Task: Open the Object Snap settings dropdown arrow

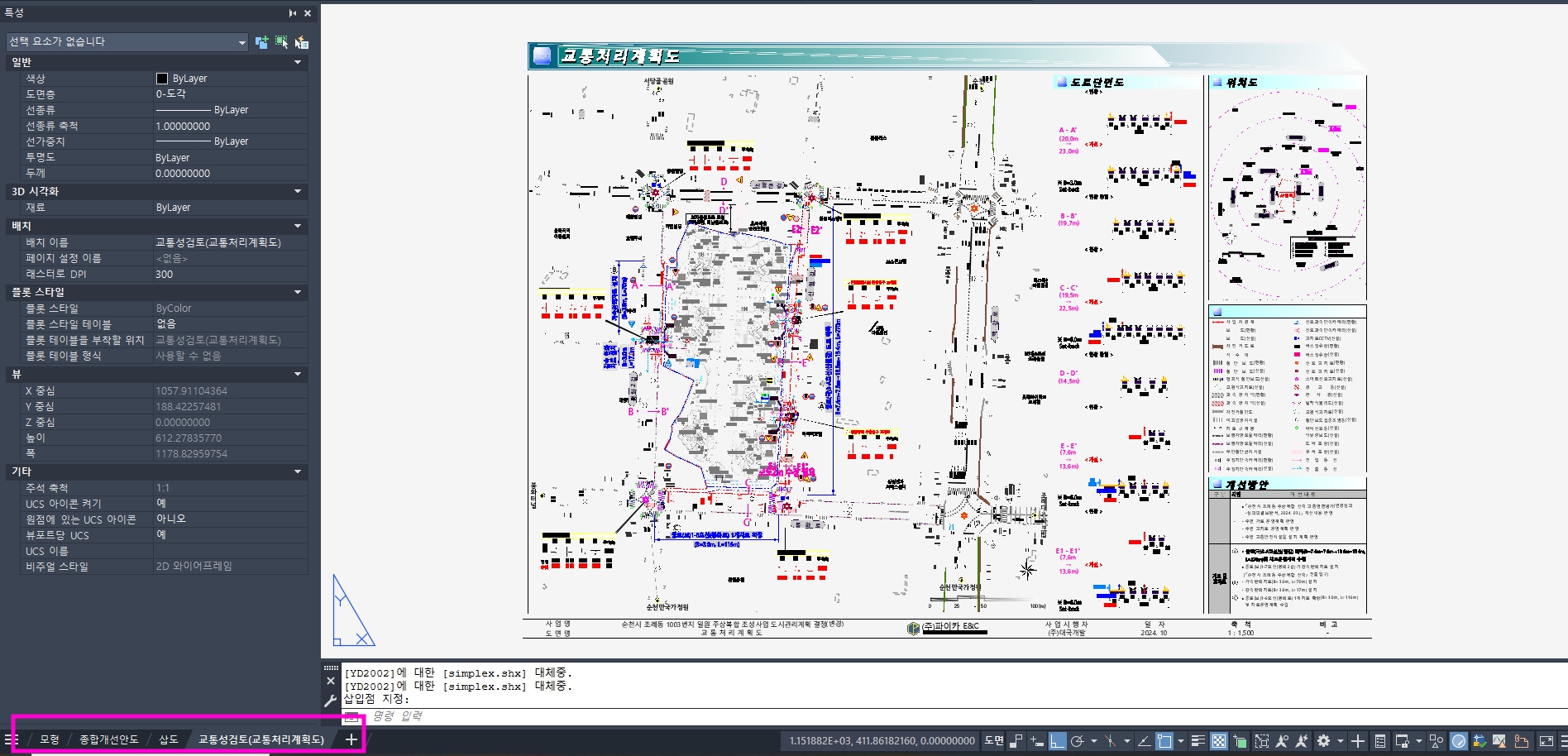Action: pos(1181,741)
